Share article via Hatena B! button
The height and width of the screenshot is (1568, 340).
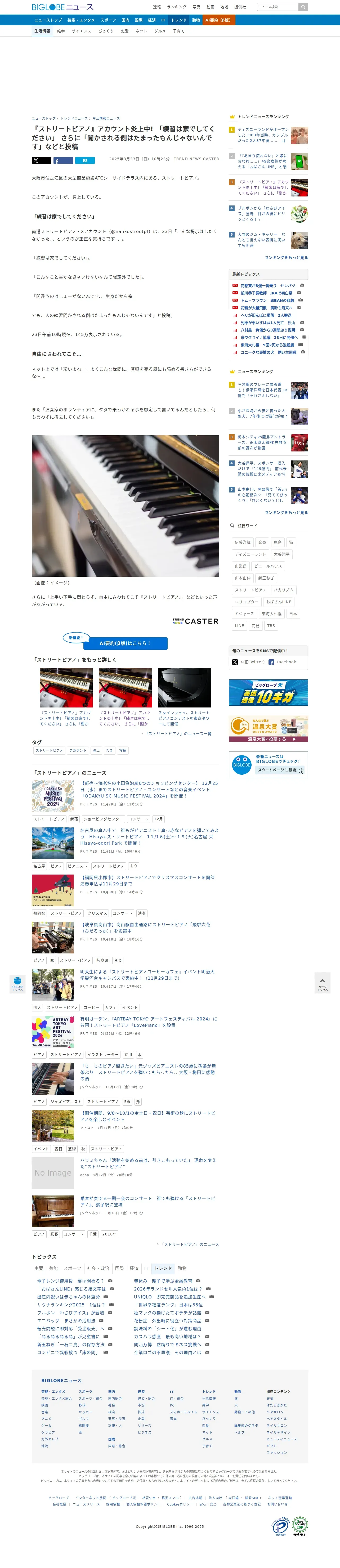(x=85, y=161)
